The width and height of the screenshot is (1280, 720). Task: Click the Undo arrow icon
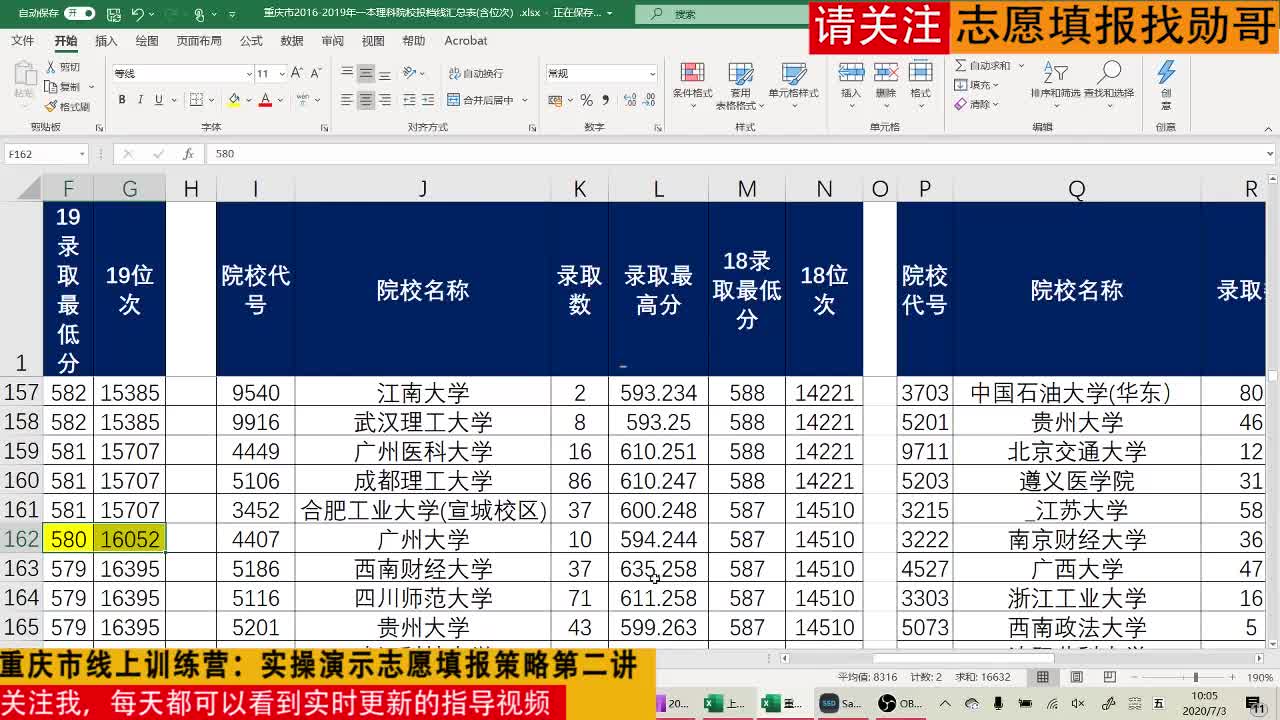137,14
